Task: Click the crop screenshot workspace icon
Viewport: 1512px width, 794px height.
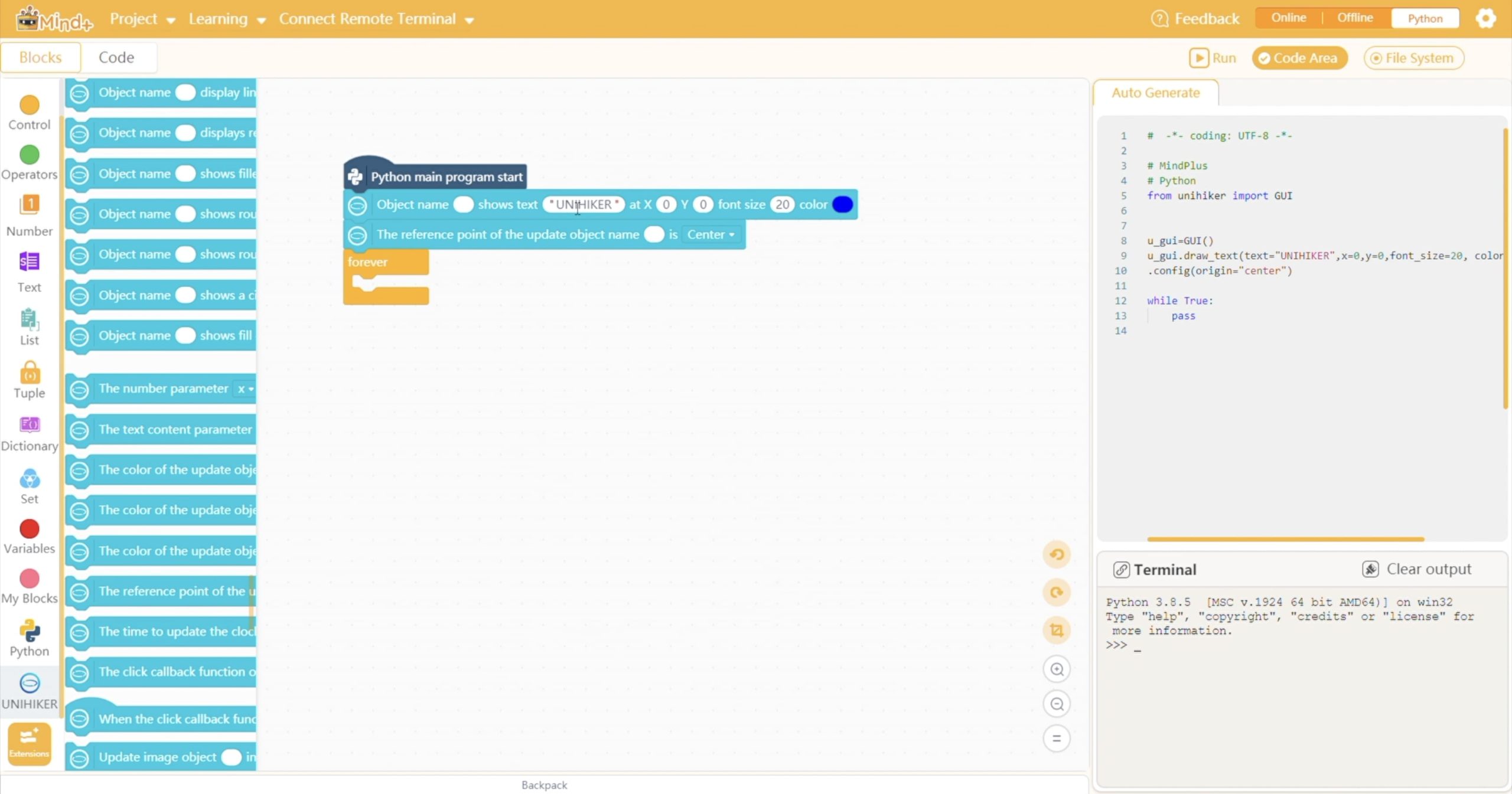Action: pyautogui.click(x=1057, y=630)
